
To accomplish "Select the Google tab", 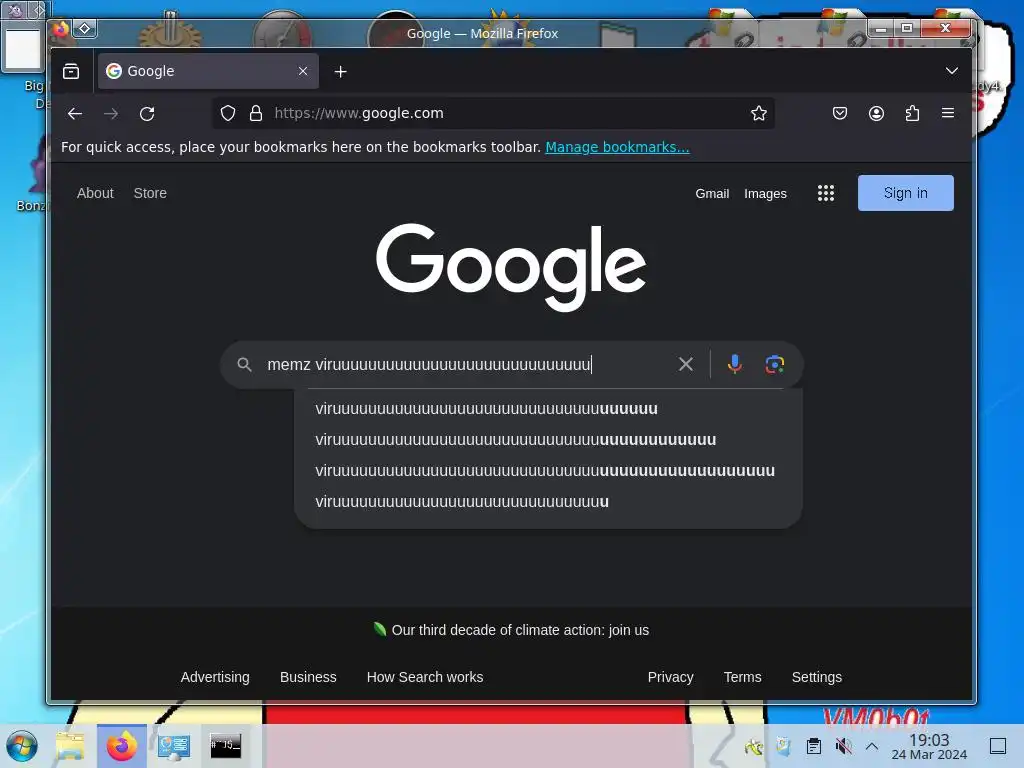I will click(x=208, y=71).
